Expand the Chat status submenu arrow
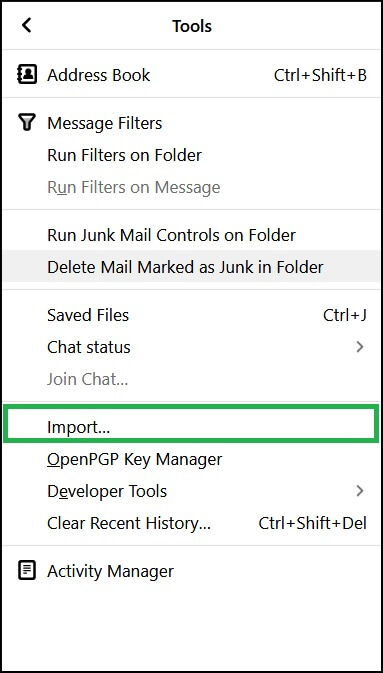Viewport: 383px width, 673px height. pyautogui.click(x=360, y=347)
